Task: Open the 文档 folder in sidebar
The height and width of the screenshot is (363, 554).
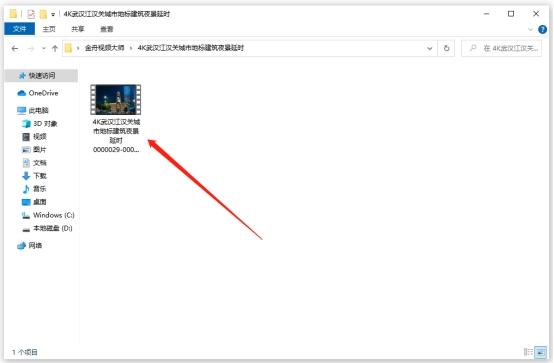Action: click(x=34, y=163)
